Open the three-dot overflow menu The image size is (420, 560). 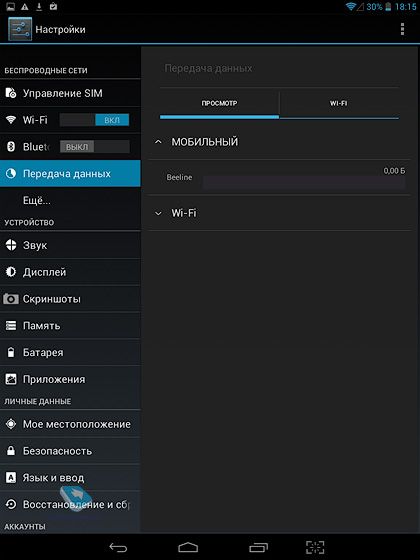tap(402, 29)
